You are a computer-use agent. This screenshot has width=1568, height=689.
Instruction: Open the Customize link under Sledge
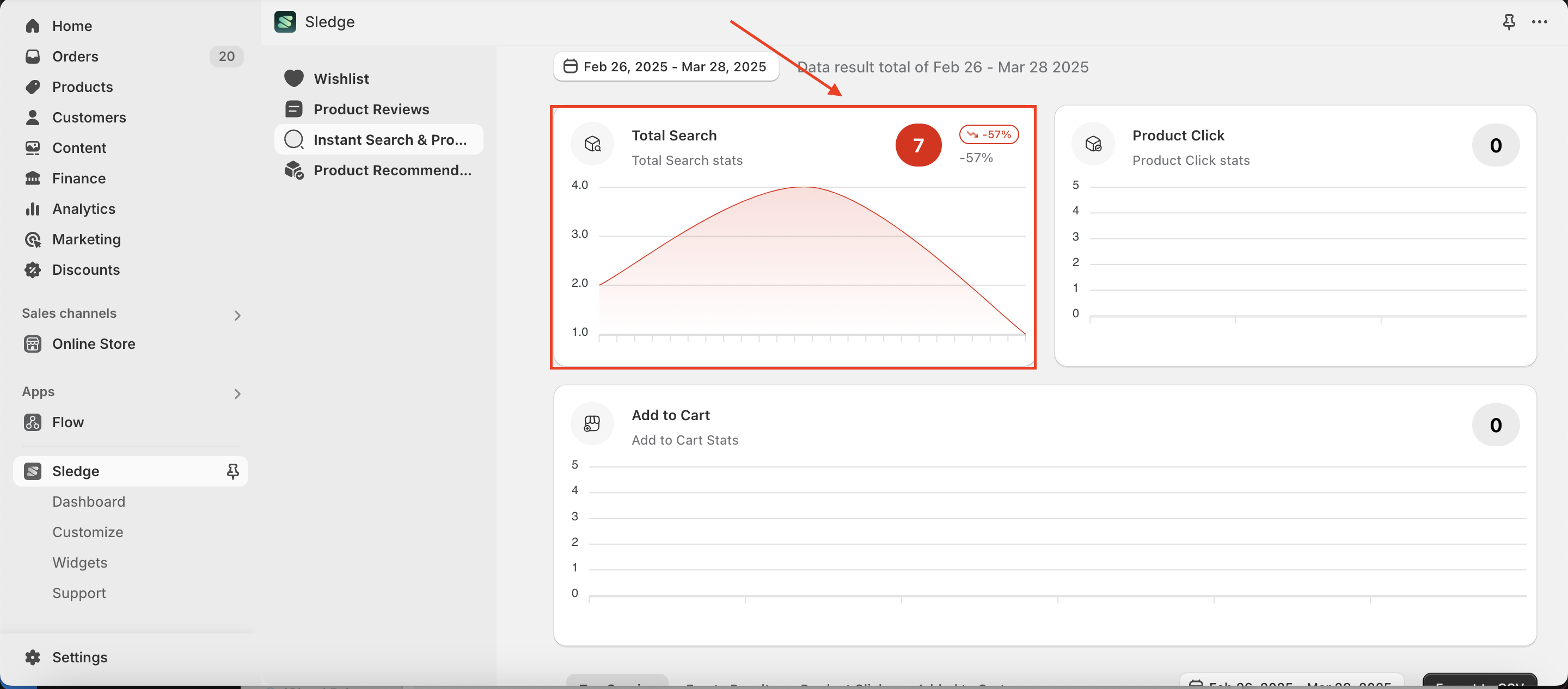coord(88,532)
